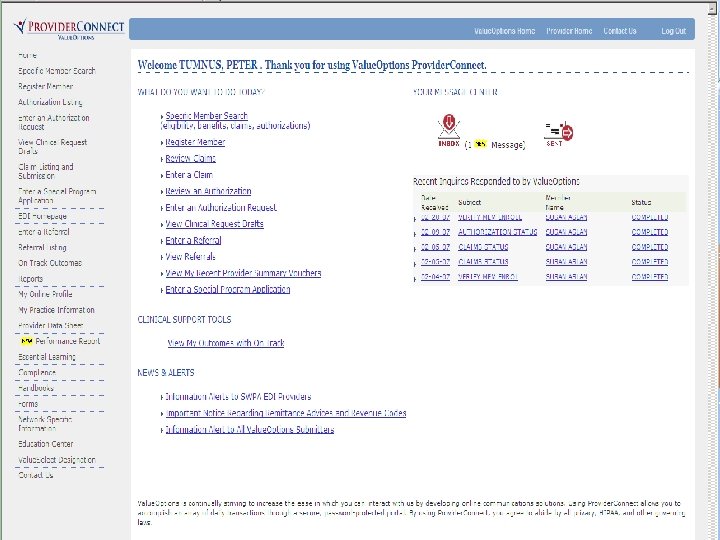
Task: Open View My Outcomes with On Track link
Action: point(226,343)
